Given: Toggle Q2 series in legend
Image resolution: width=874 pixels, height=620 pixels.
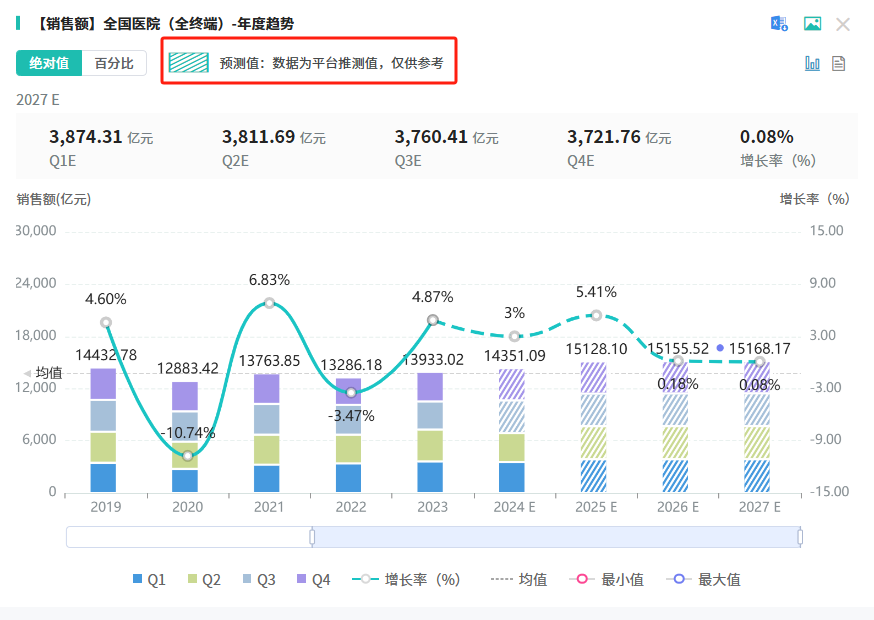Looking at the screenshot, I should click(x=204, y=579).
